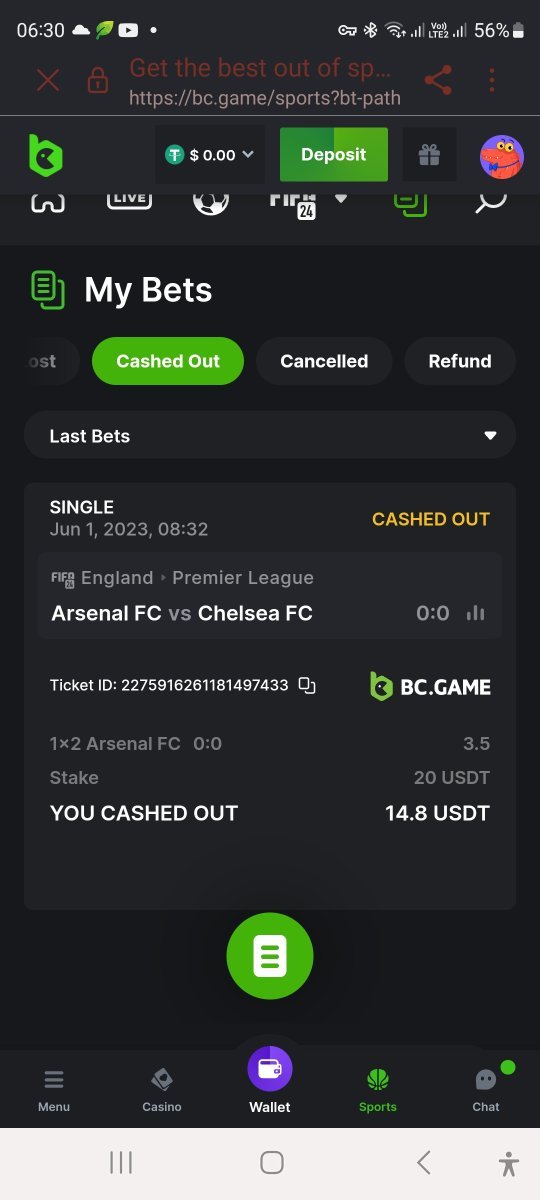540x1200 pixels.
Task: Click the green Deposit button
Action: [x=334, y=155]
